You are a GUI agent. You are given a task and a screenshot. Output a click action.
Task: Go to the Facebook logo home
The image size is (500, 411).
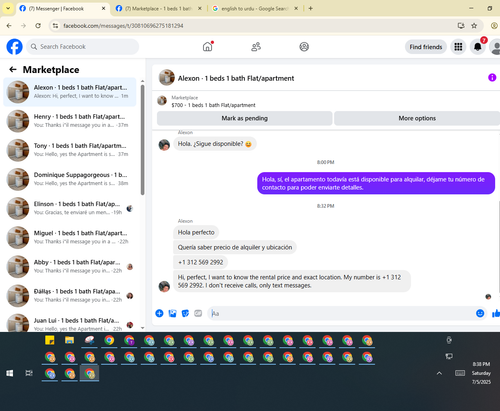tap(14, 47)
